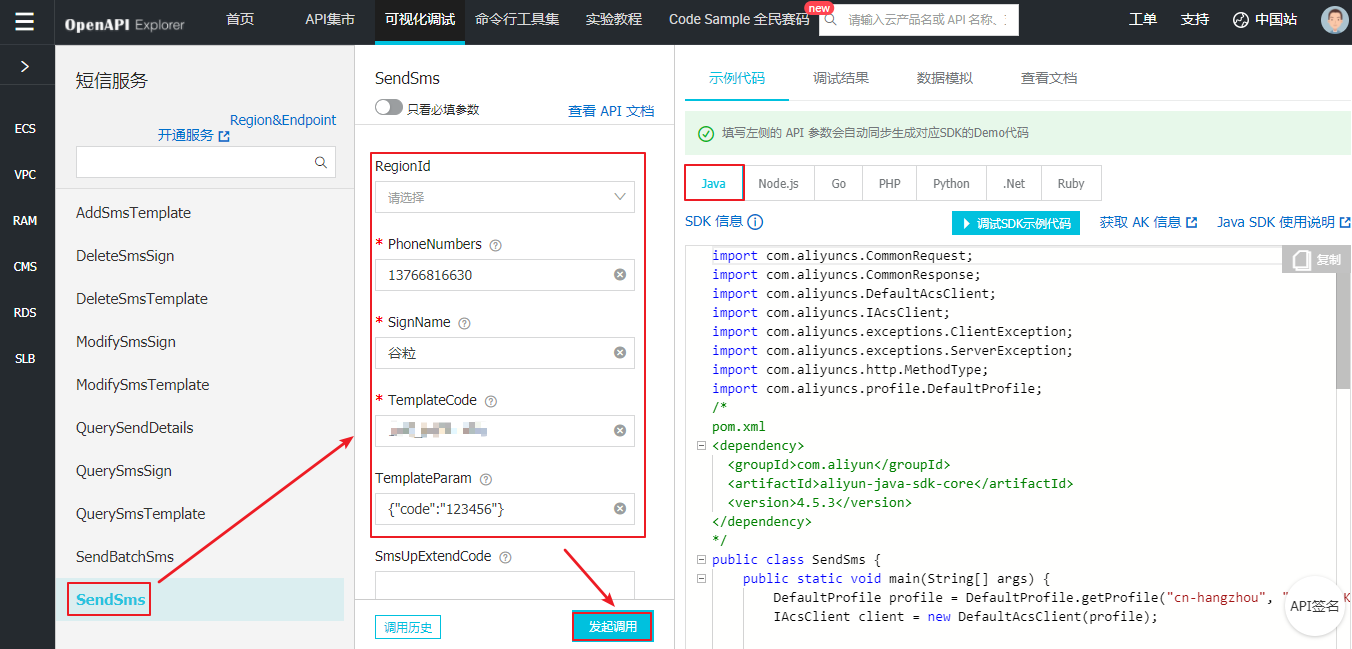Click the search magnifier in service filter box
The image size is (1352, 649).
coord(321,162)
